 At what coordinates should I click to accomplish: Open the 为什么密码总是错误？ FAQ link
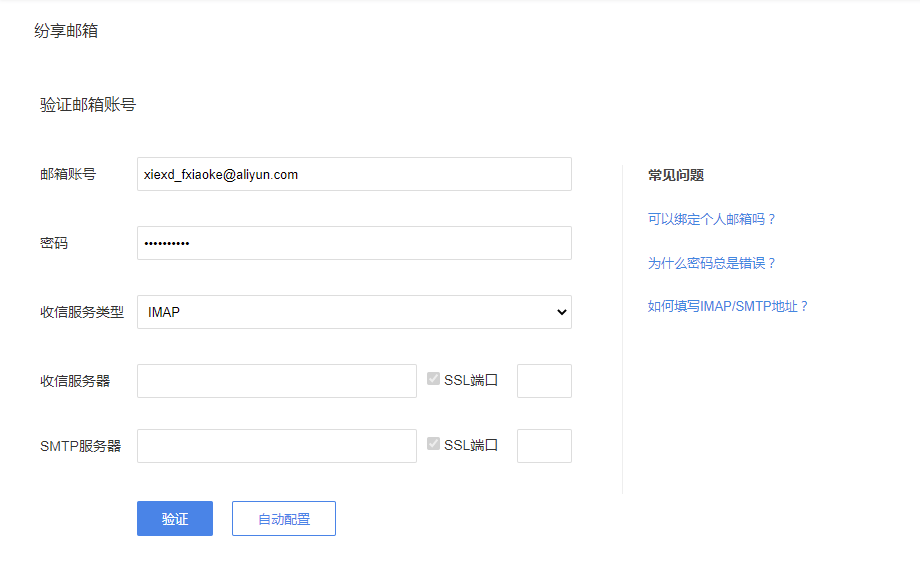click(712, 263)
